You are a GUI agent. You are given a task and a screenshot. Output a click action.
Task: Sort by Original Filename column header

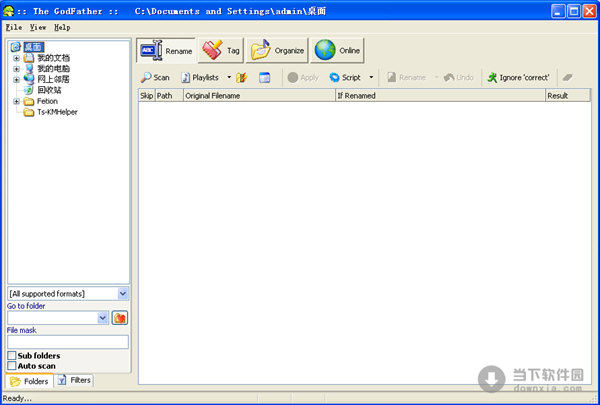tap(258, 95)
